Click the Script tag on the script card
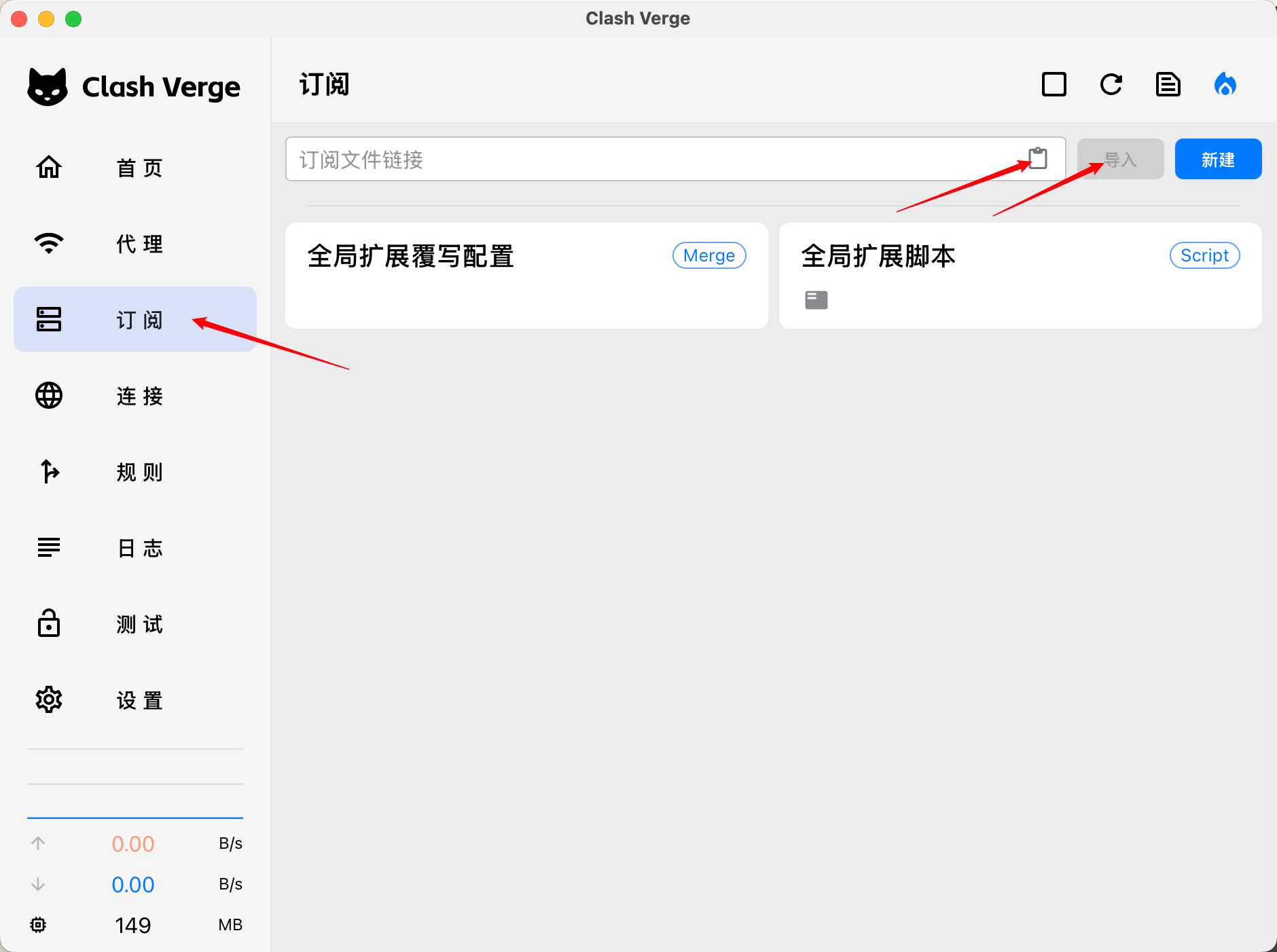Viewport: 1277px width, 952px height. (x=1205, y=255)
